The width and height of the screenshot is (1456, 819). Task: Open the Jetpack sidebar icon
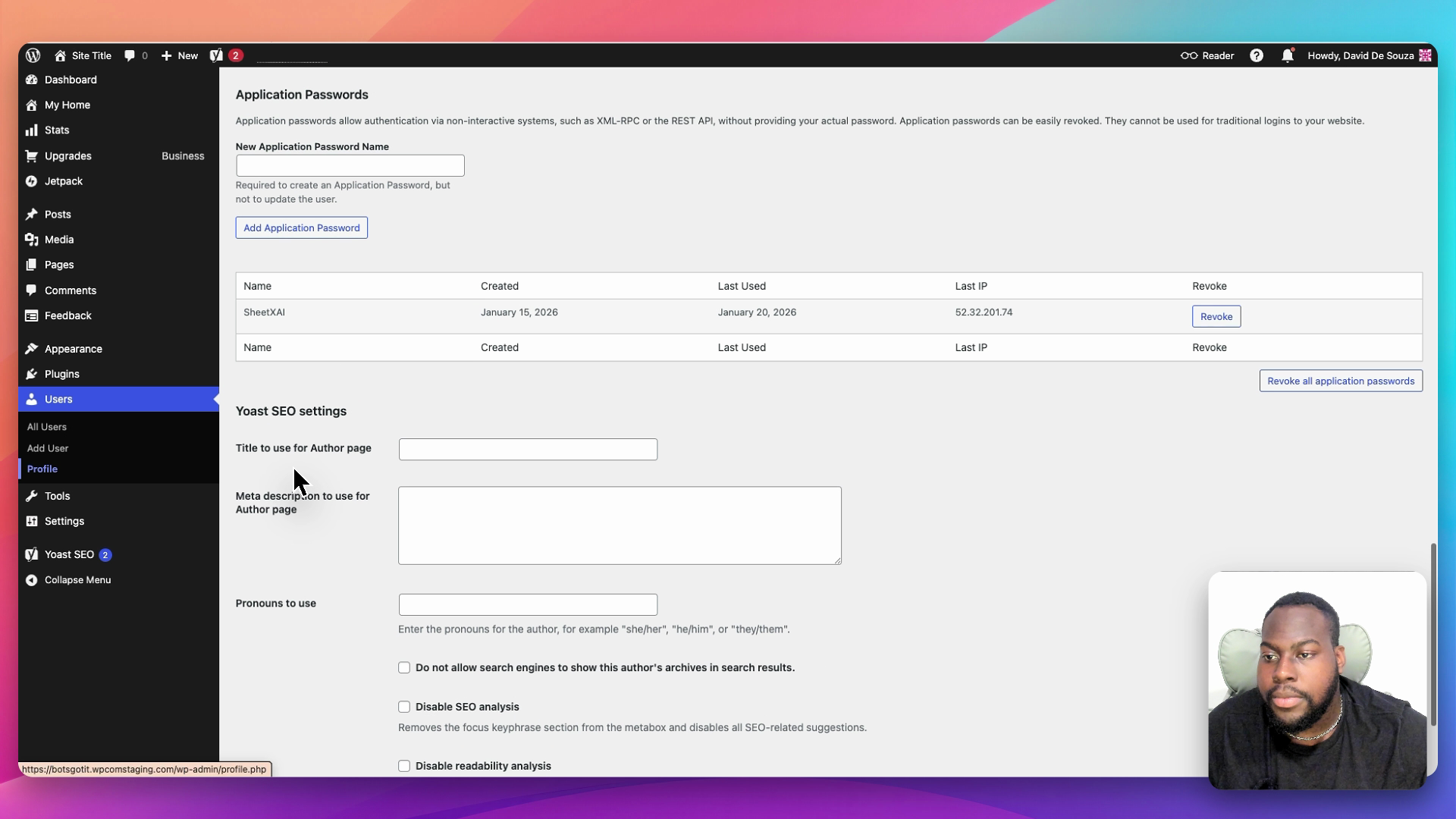click(x=31, y=181)
